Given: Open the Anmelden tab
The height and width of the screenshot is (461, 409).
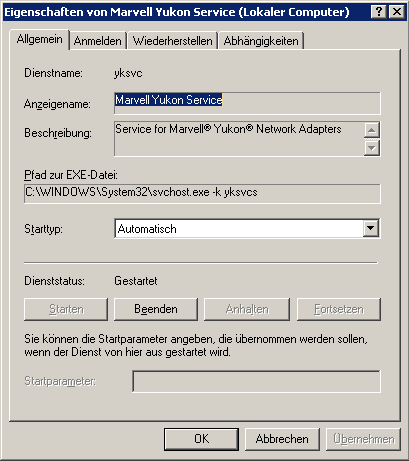Looking at the screenshot, I should point(98,41).
